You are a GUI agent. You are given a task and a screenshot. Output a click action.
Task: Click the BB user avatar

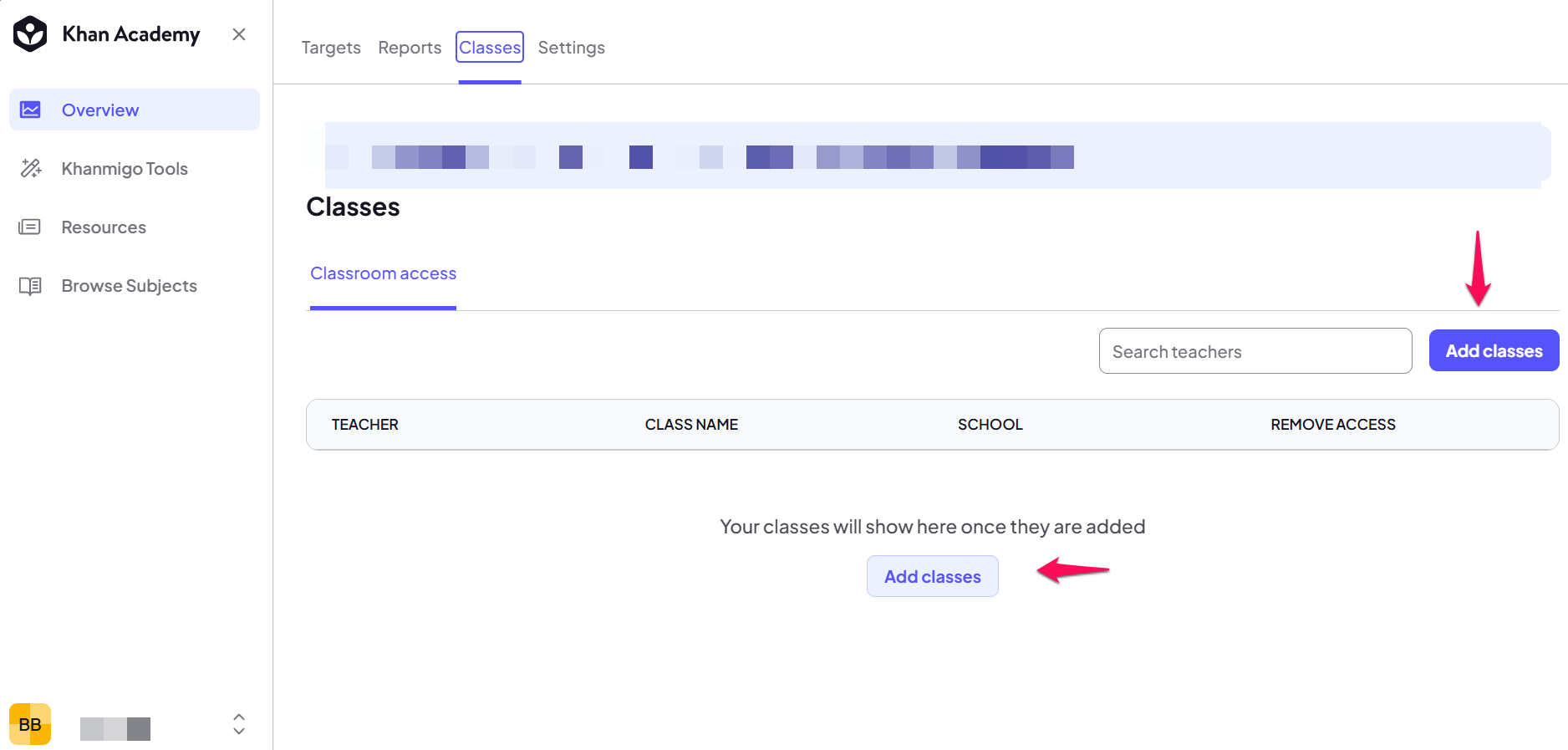pos(30,724)
